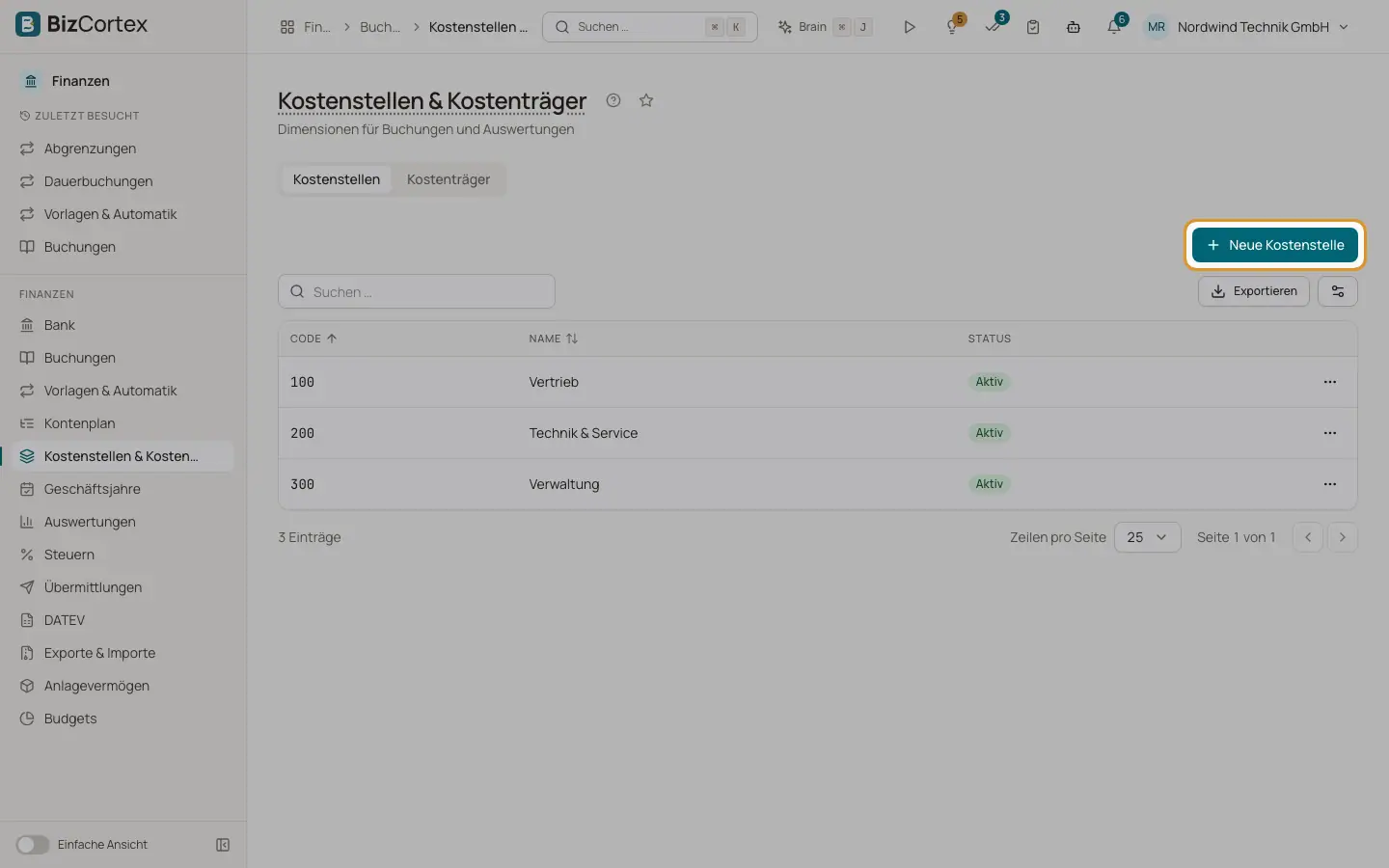Open the clipboard icon in top bar
1389x868 pixels.
pos(1033,27)
